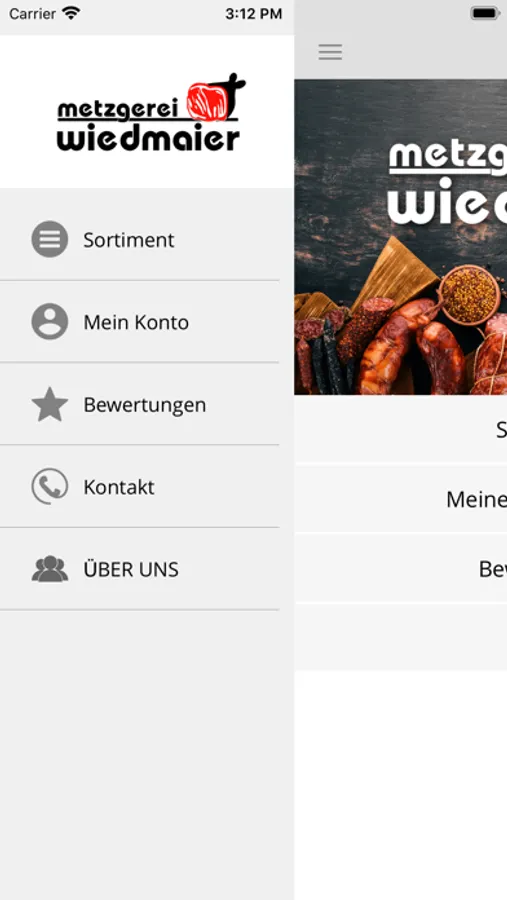The image size is (507, 900).
Task: Open the ÜBER UNS menu item
Action: point(140,569)
